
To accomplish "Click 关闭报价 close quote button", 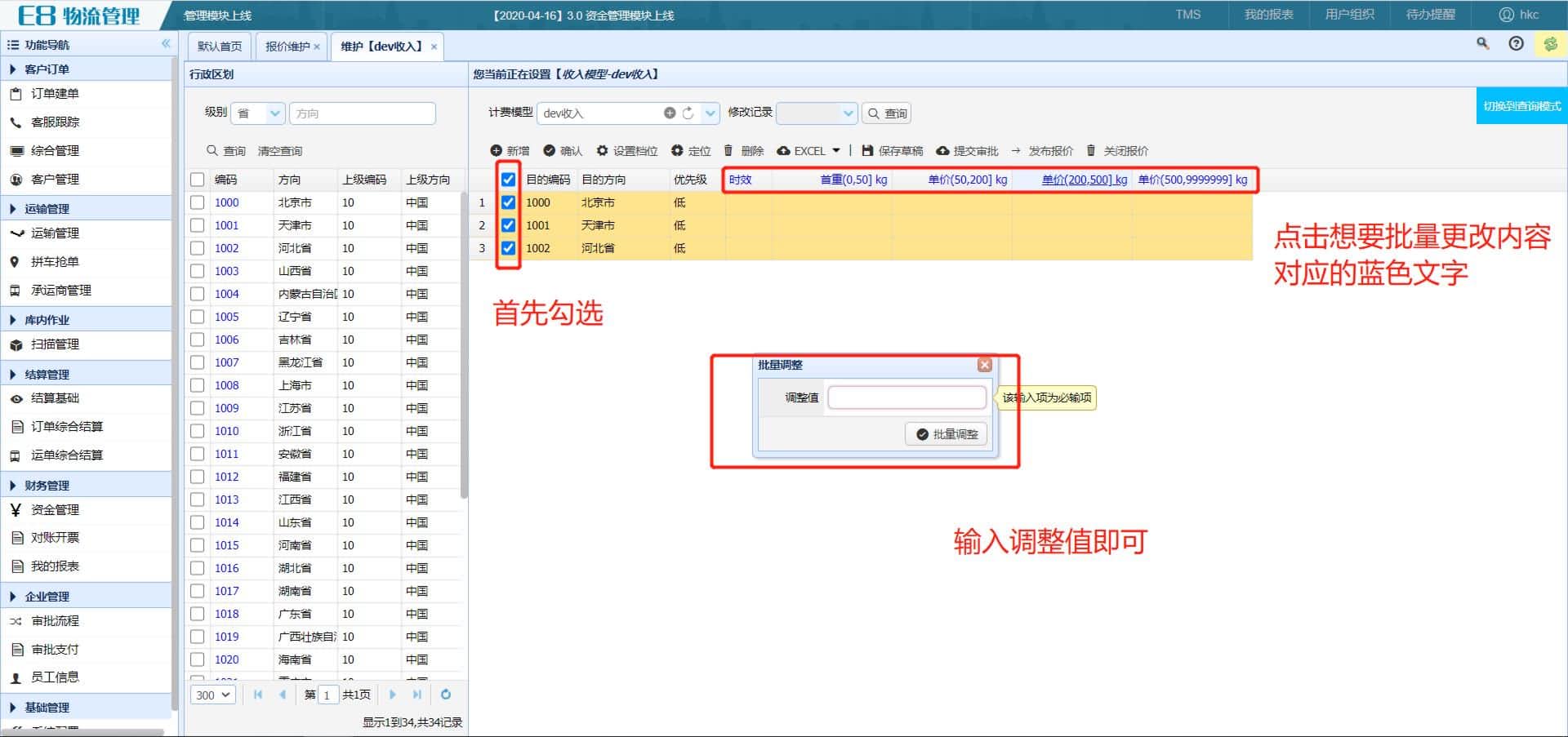I will coord(1117,151).
